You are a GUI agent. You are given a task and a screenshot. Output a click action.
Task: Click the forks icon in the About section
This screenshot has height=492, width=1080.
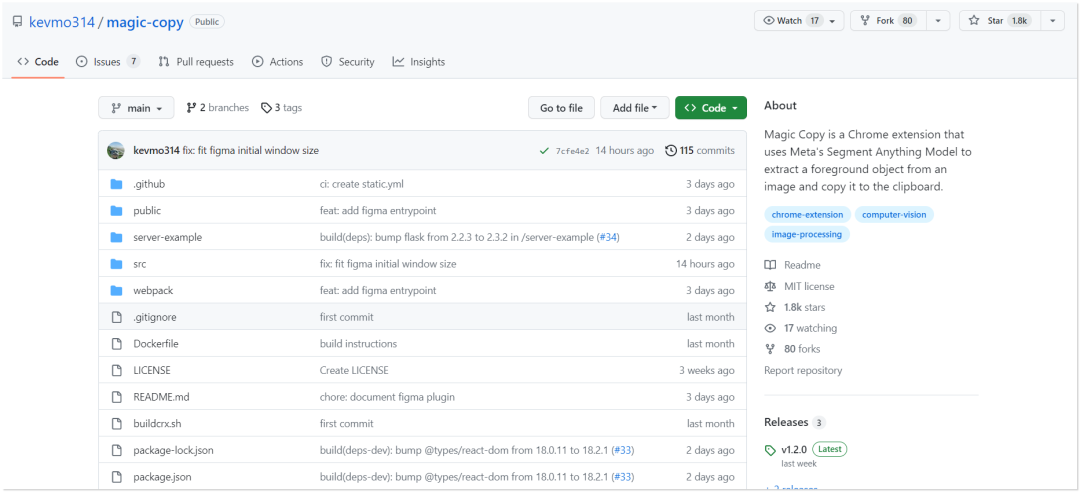[770, 349]
